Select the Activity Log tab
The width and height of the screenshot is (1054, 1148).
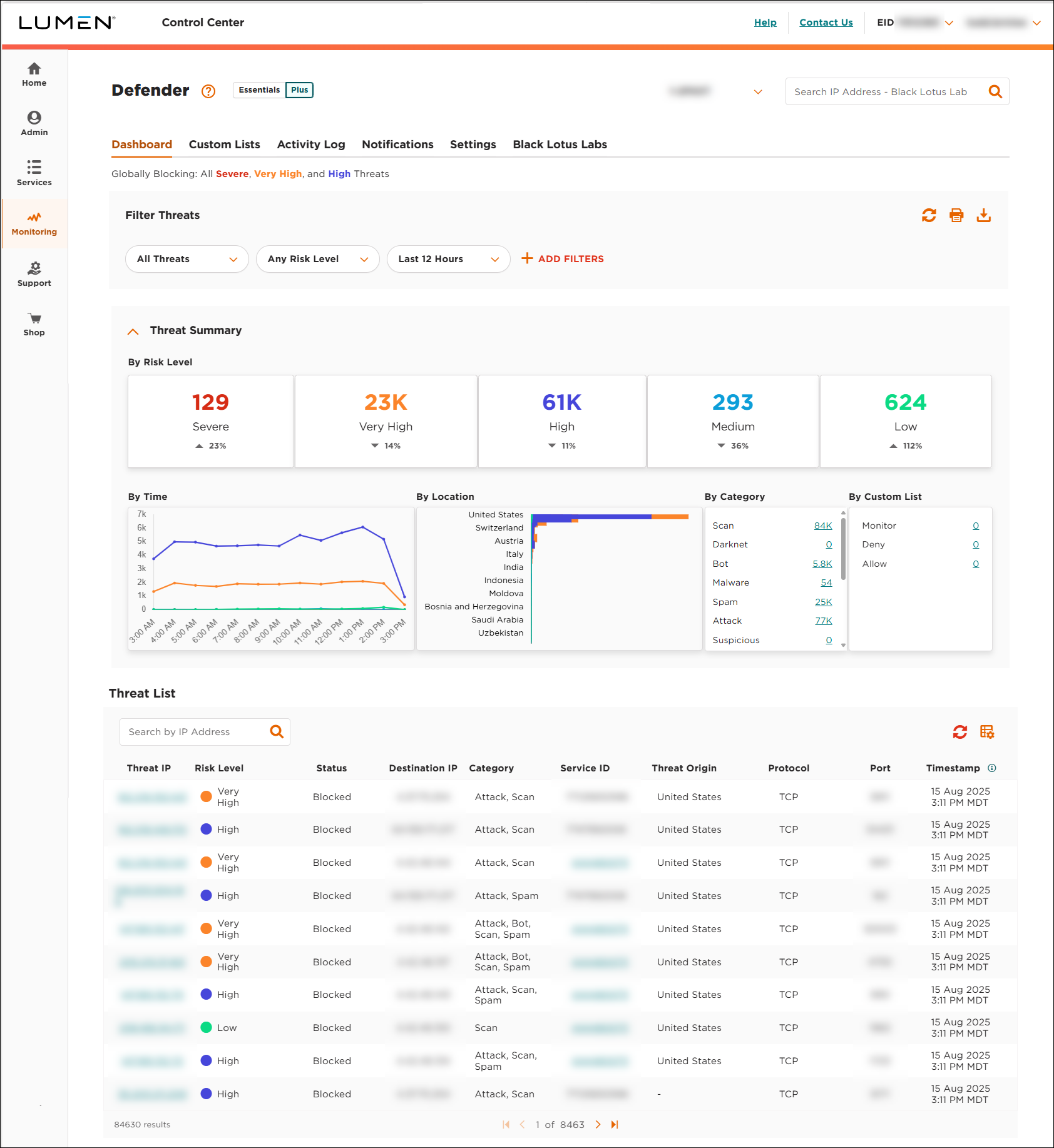pos(311,145)
